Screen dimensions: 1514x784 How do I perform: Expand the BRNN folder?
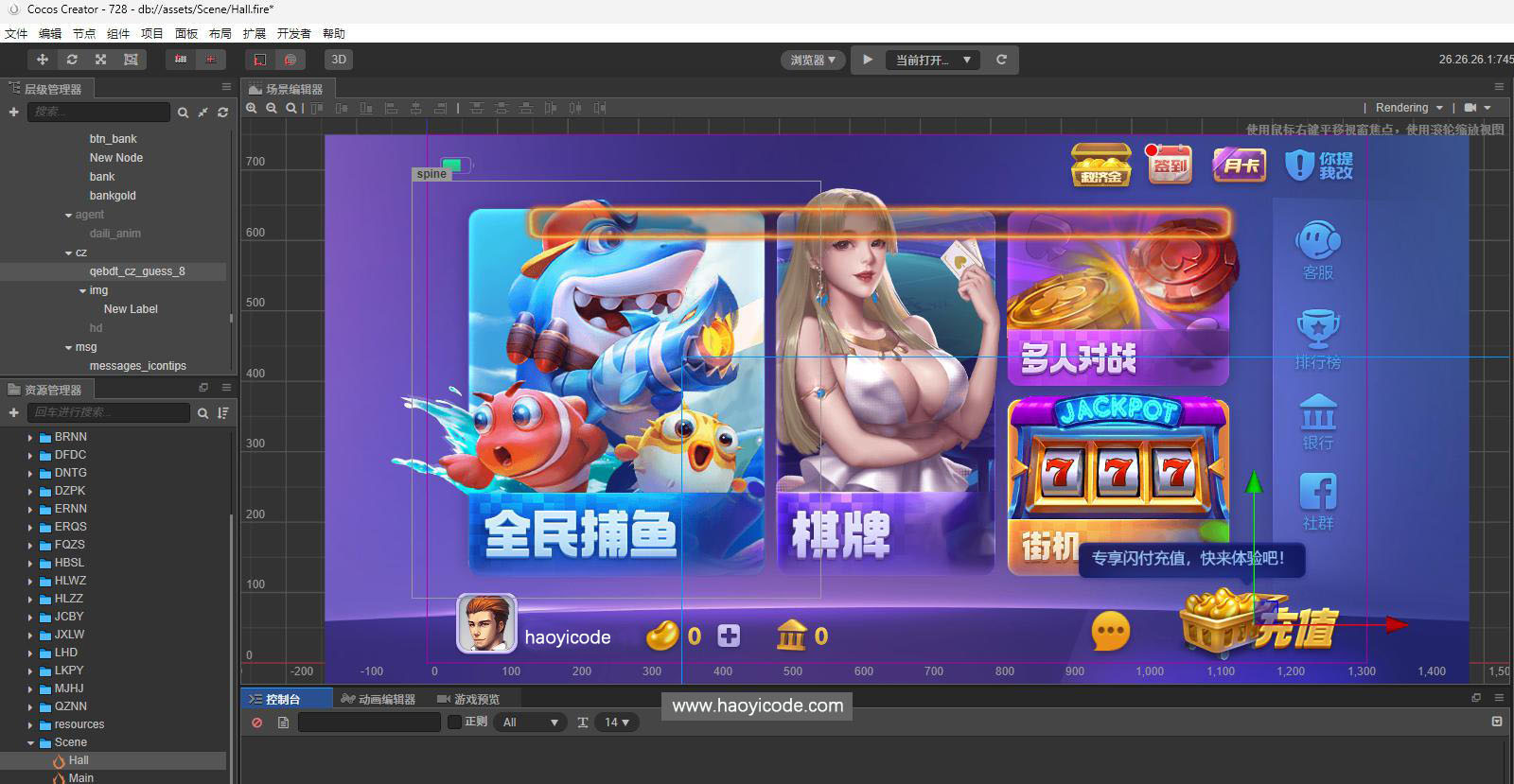click(x=30, y=438)
